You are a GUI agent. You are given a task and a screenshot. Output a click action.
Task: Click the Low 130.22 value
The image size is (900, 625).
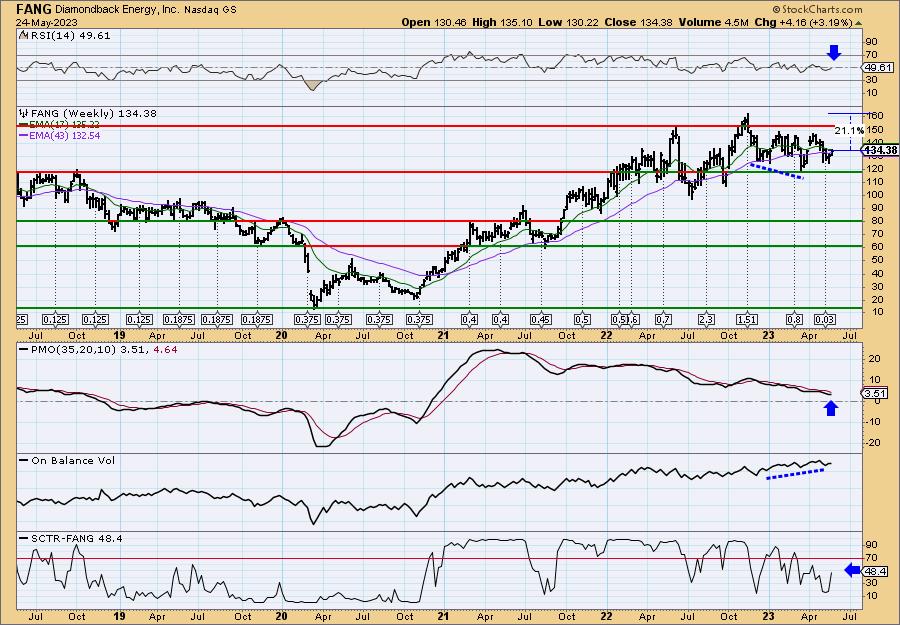(568, 22)
